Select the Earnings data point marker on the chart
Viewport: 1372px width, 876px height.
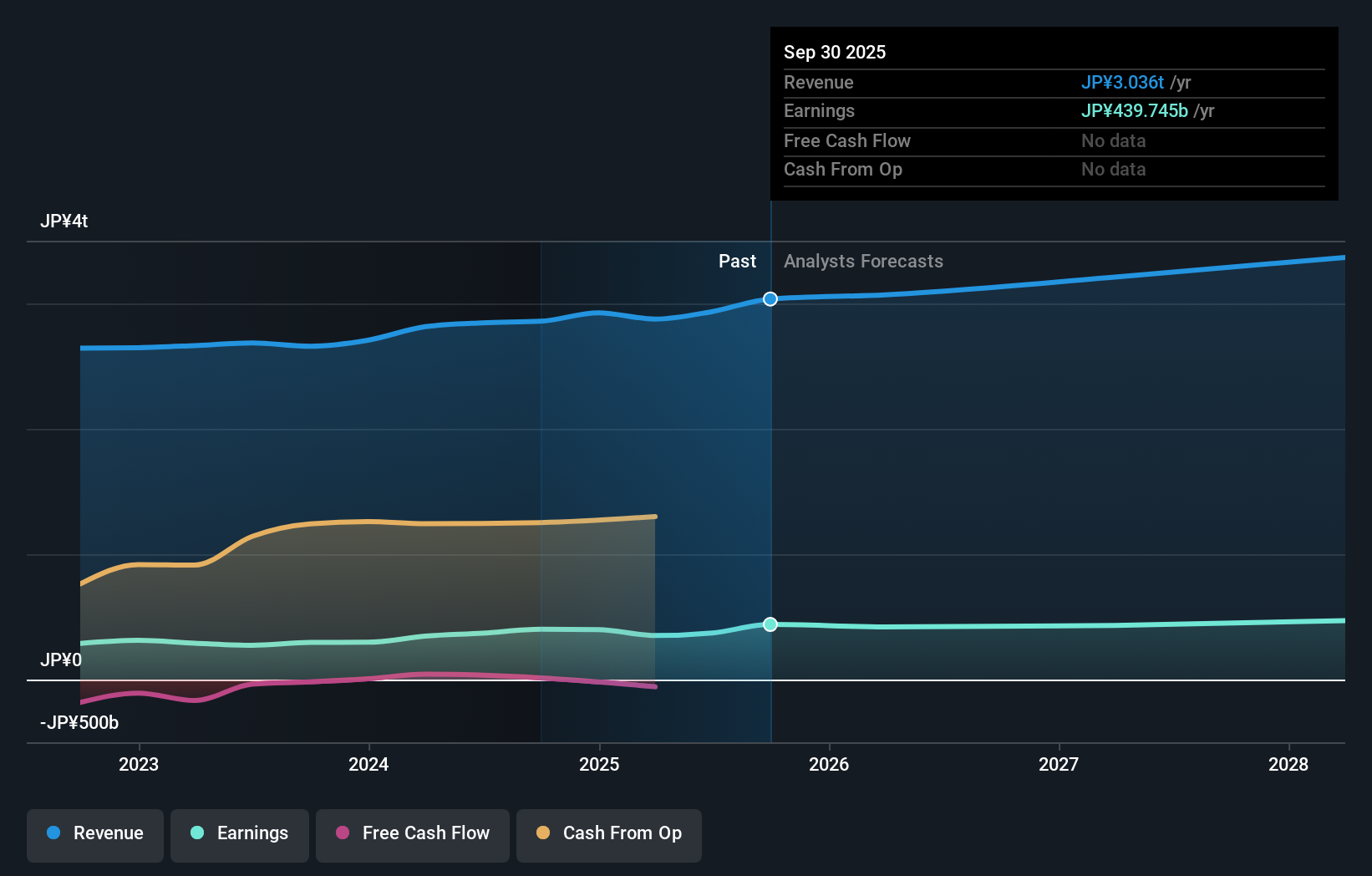[770, 624]
